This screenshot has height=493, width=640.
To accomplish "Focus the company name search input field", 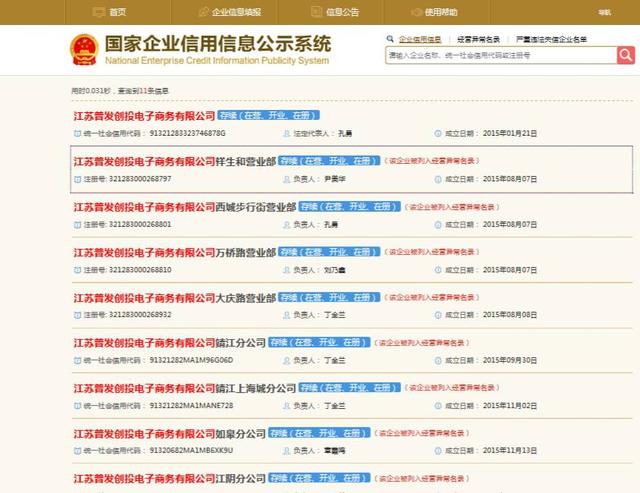I will [501, 55].
